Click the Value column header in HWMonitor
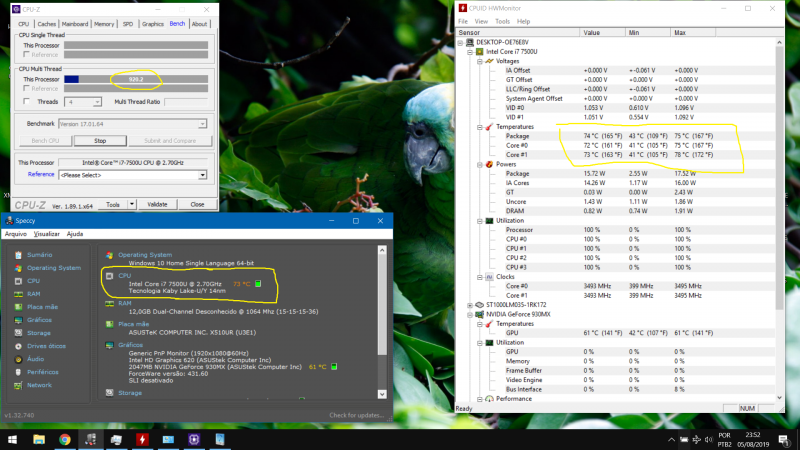The width and height of the screenshot is (800, 450). [603, 33]
